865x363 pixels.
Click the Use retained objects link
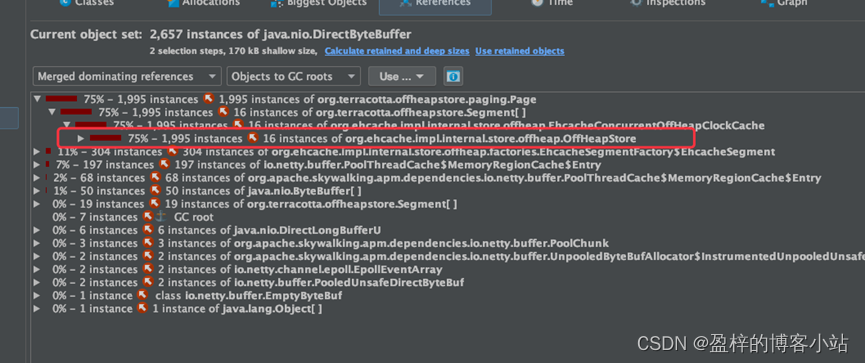click(x=520, y=51)
